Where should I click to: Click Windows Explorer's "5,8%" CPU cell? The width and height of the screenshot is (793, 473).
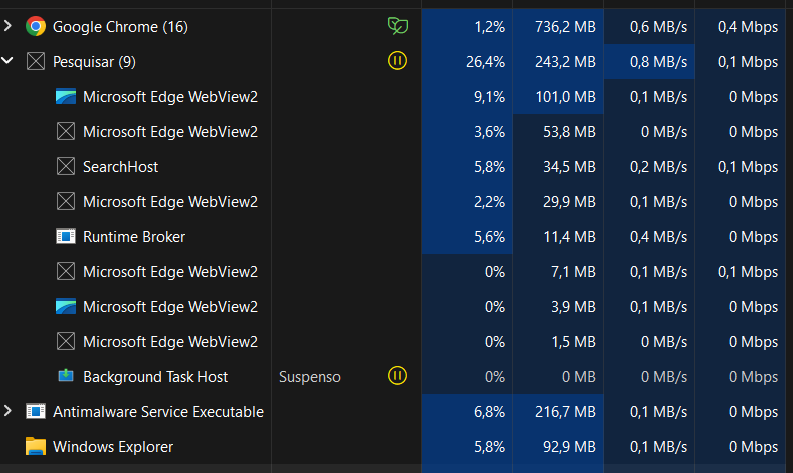click(x=467, y=446)
